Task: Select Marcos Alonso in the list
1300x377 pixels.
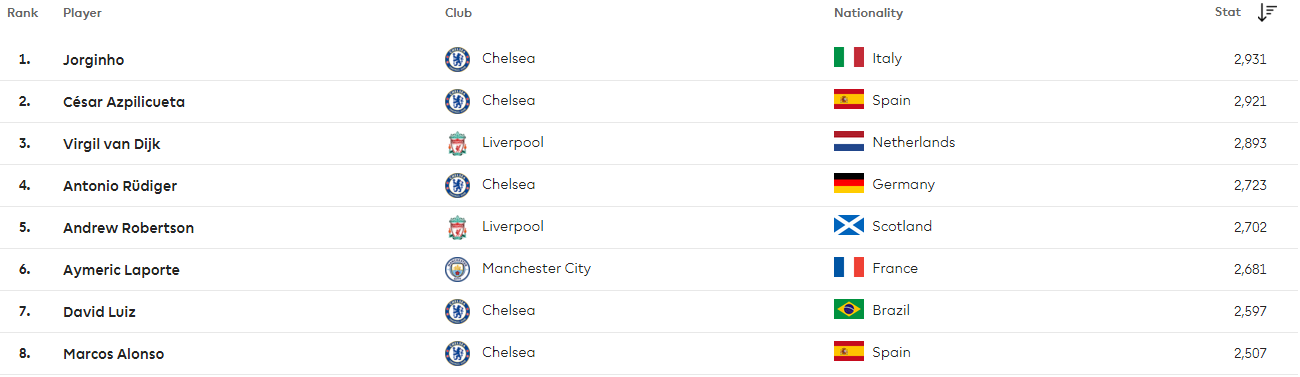Action: pos(113,353)
